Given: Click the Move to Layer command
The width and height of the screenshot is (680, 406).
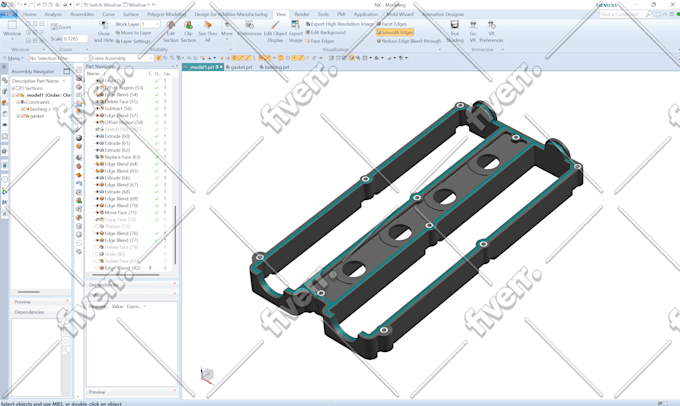Looking at the screenshot, I should [x=133, y=33].
